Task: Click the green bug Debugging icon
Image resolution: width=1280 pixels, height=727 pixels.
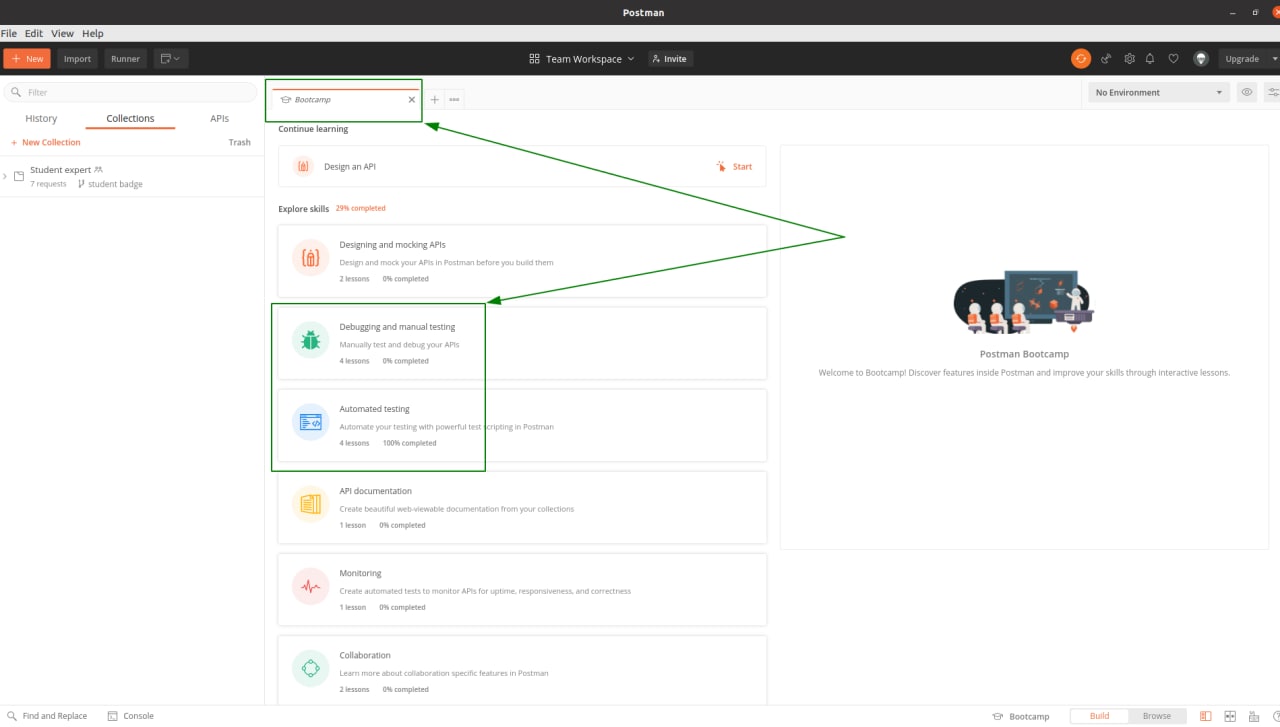Action: click(x=311, y=341)
